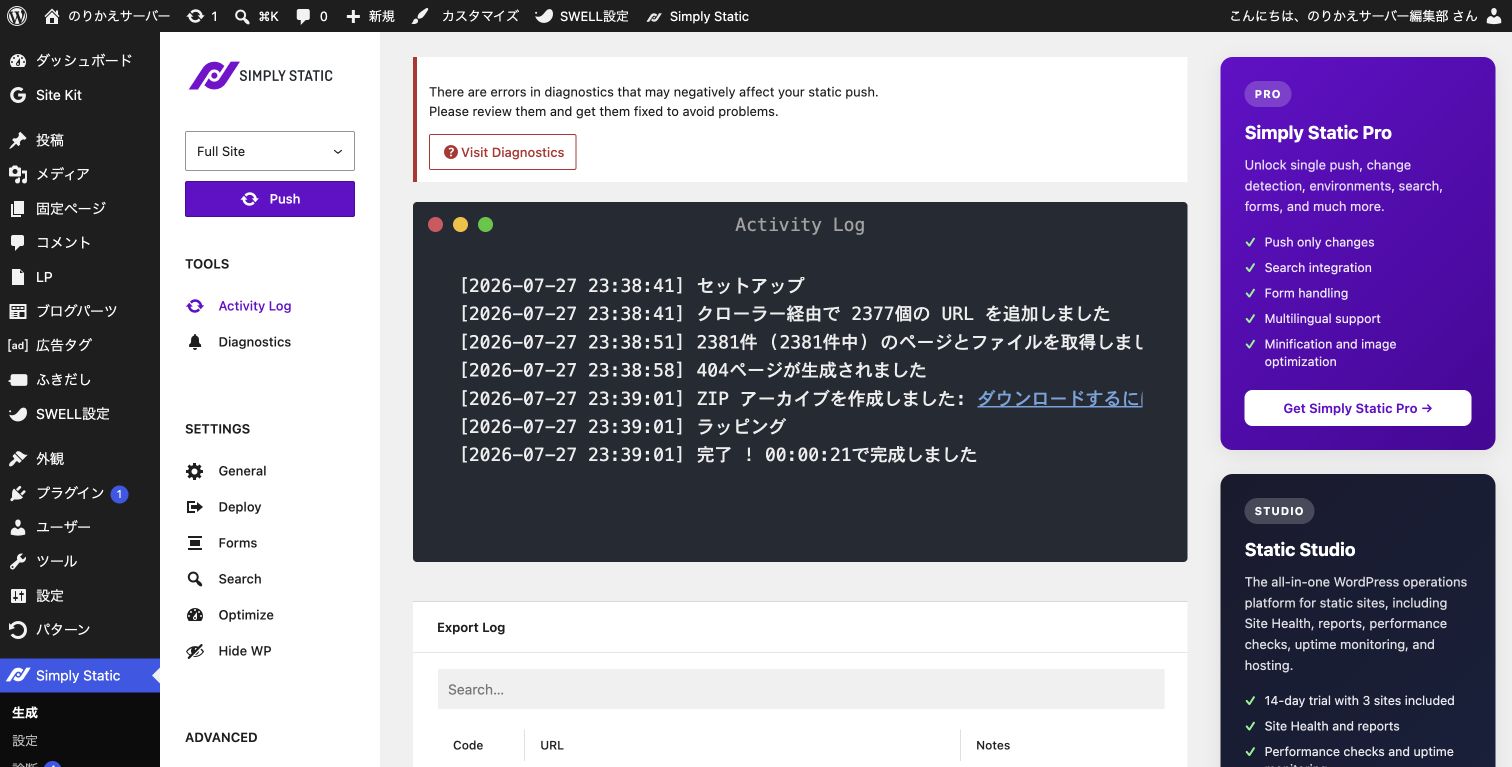The height and width of the screenshot is (767, 1512).
Task: Open ツール wrench icon
Action: [18, 561]
